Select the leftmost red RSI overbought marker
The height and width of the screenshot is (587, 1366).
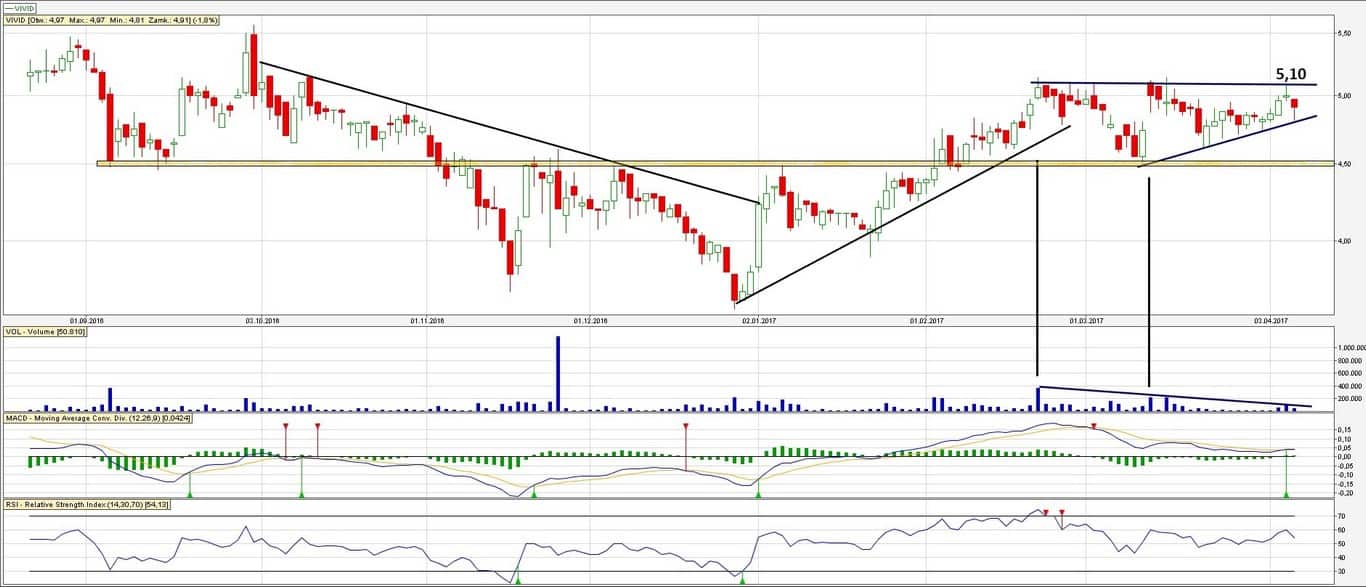pyautogui.click(x=1045, y=513)
